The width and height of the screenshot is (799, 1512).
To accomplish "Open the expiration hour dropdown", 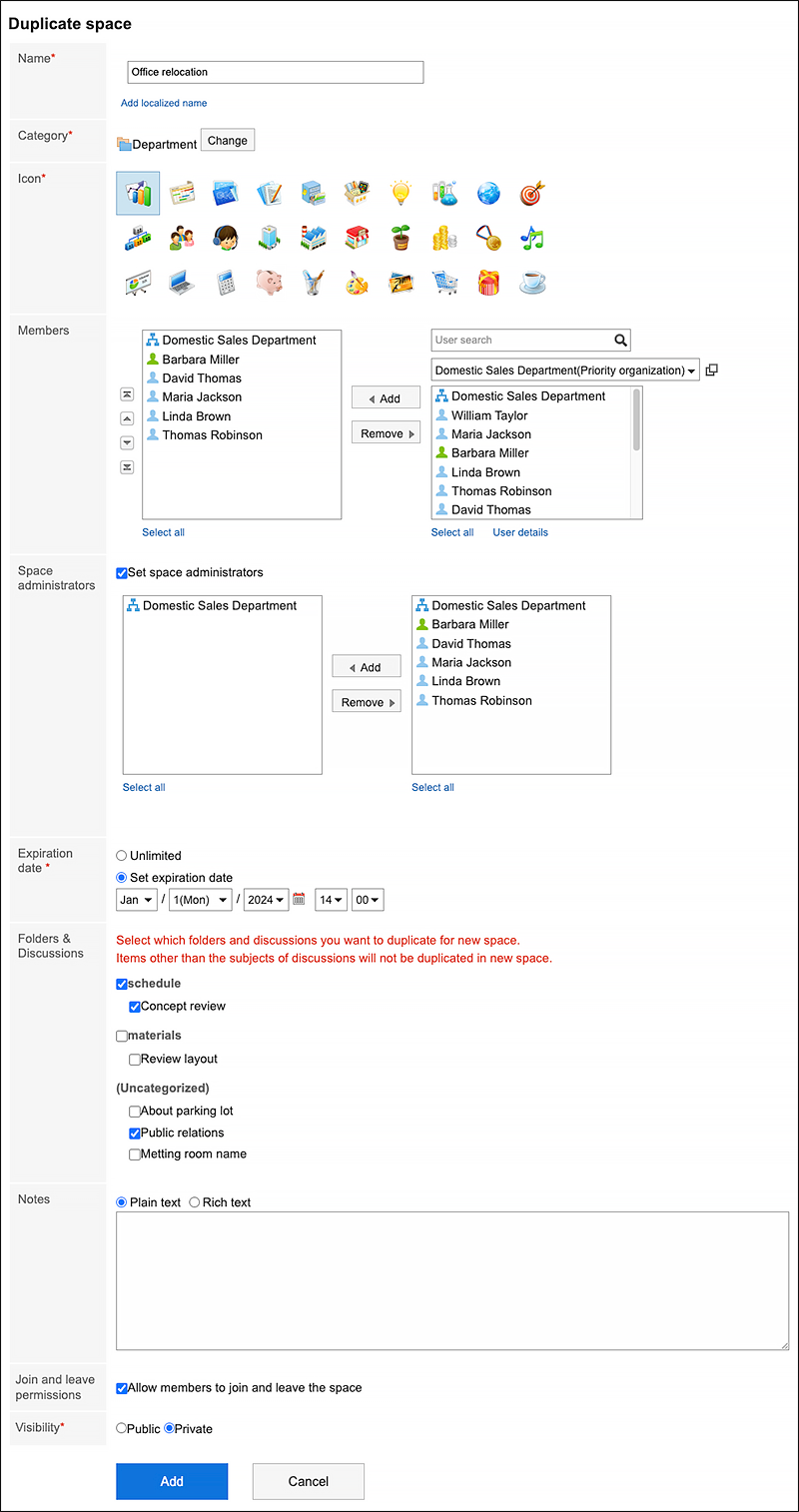I will (x=331, y=900).
